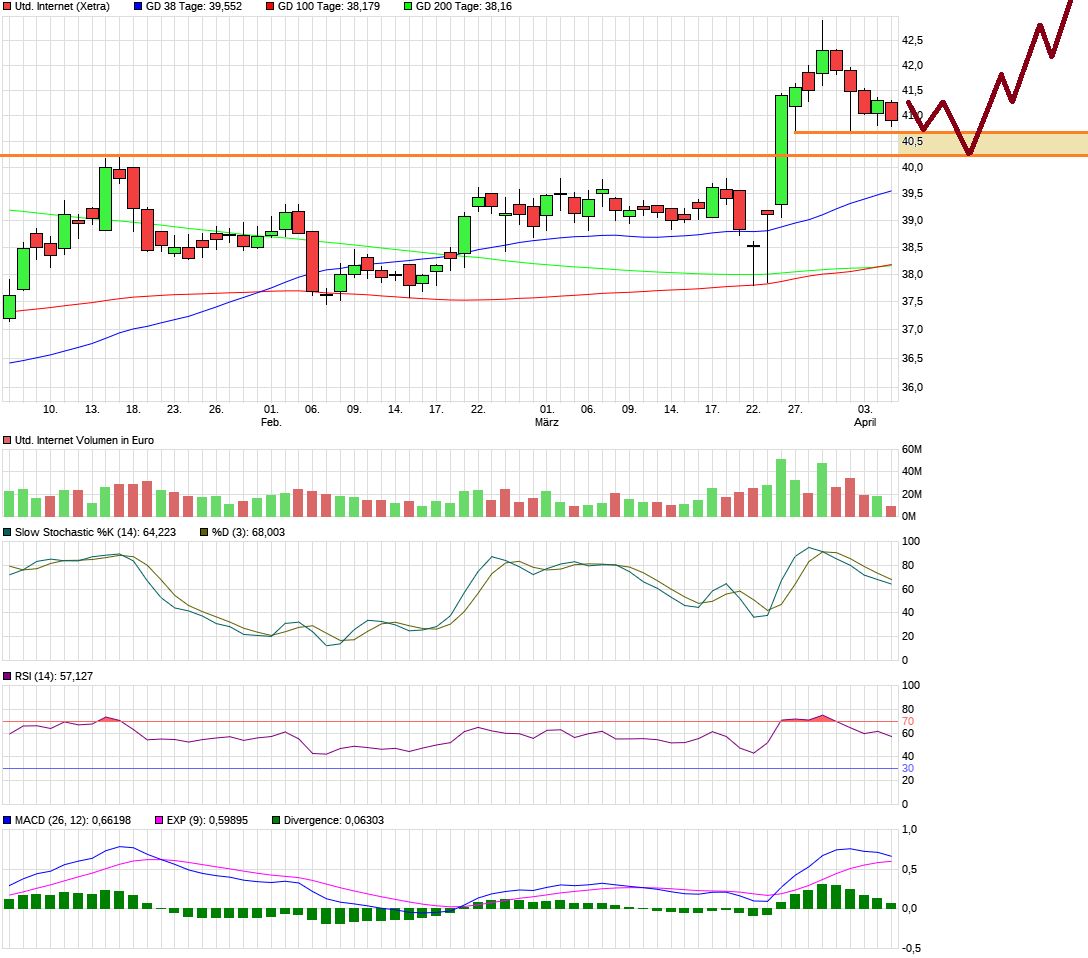Click the green GD 200 Tage legend swatch
The width and height of the screenshot is (1088, 958).
(408, 6)
